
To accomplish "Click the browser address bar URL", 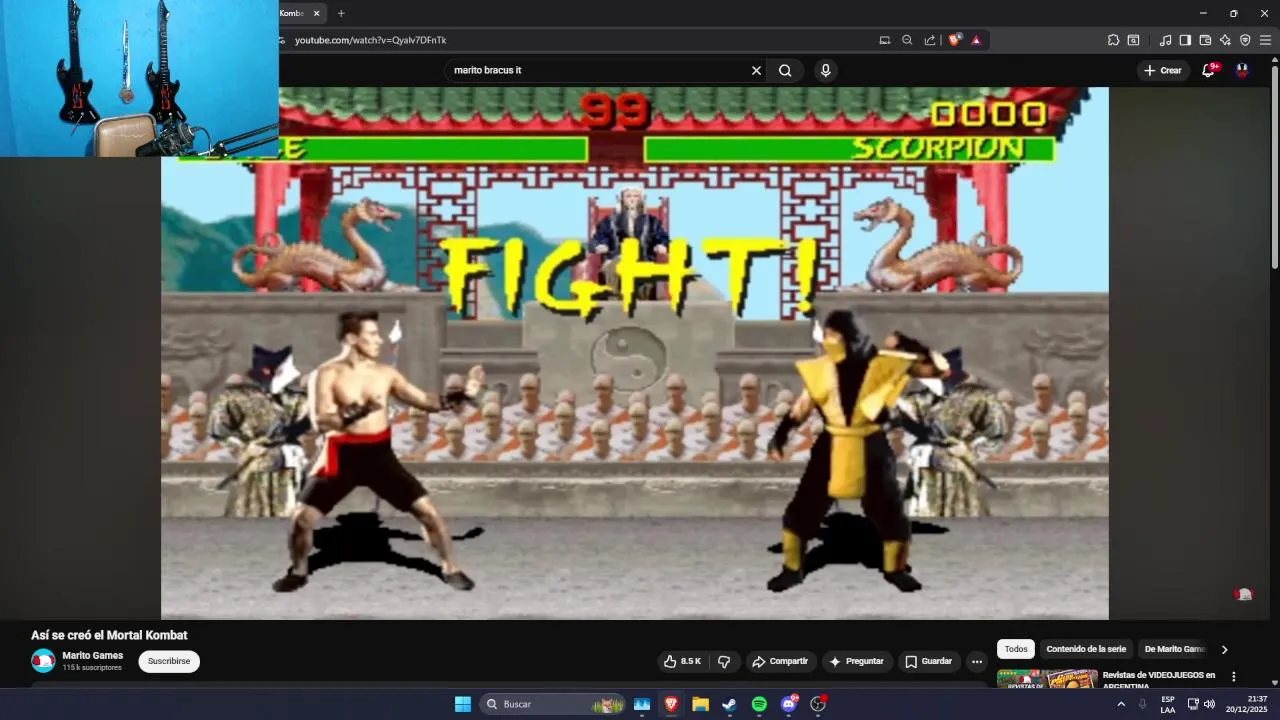I will (x=371, y=40).
